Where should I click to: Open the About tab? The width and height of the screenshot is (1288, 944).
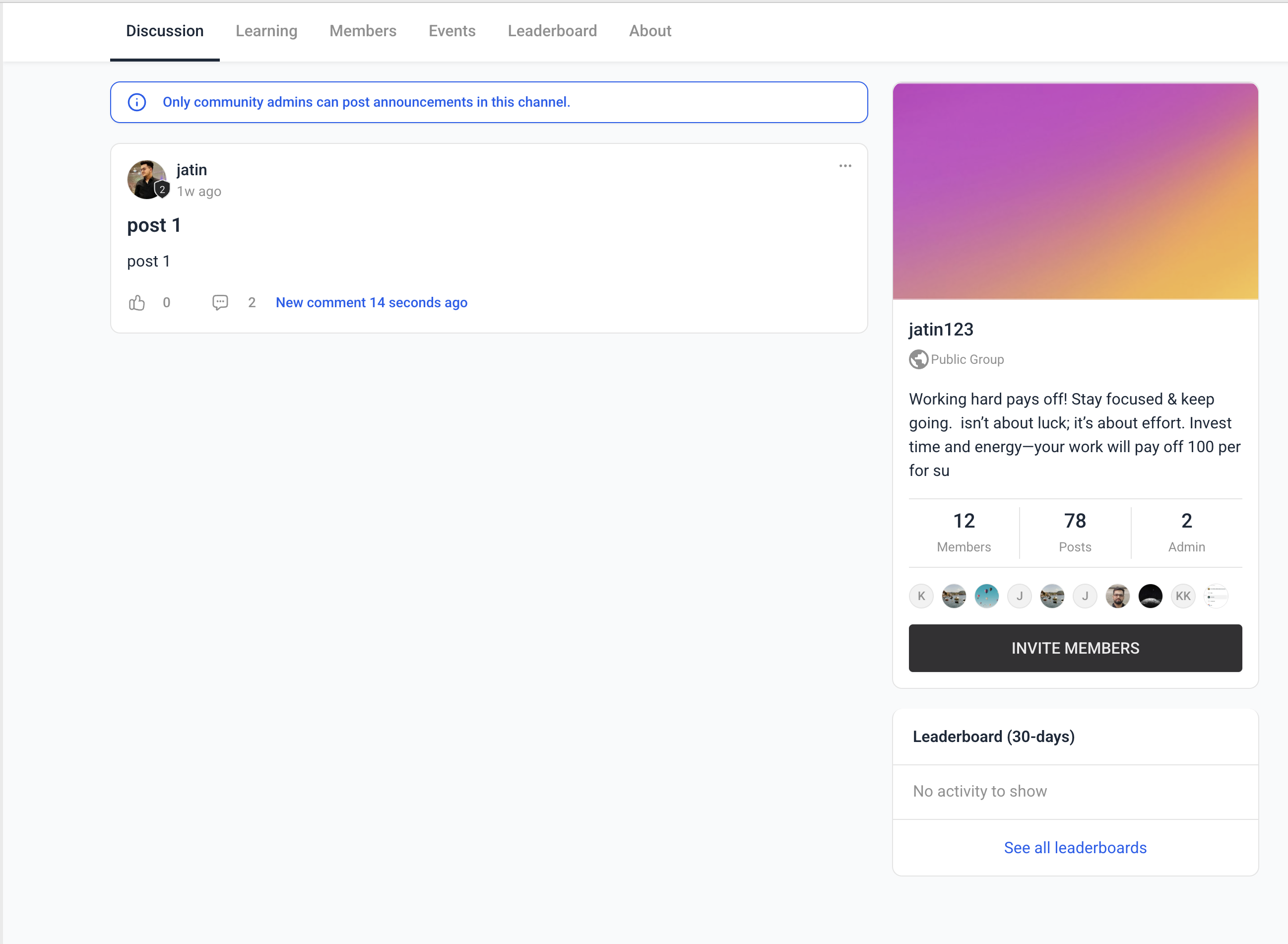click(650, 31)
